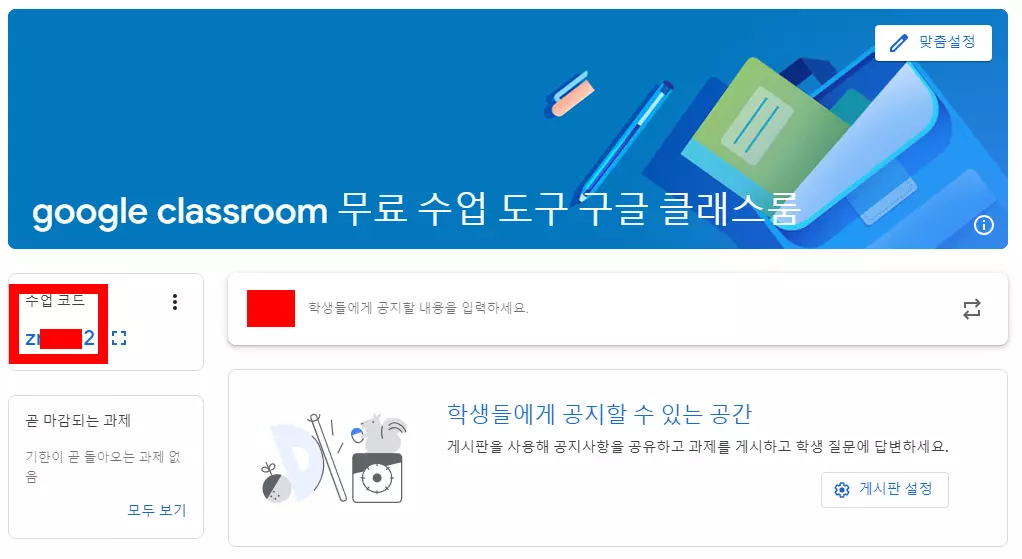Click the blue class code text
The height and width of the screenshot is (559, 1022).
click(x=60, y=338)
